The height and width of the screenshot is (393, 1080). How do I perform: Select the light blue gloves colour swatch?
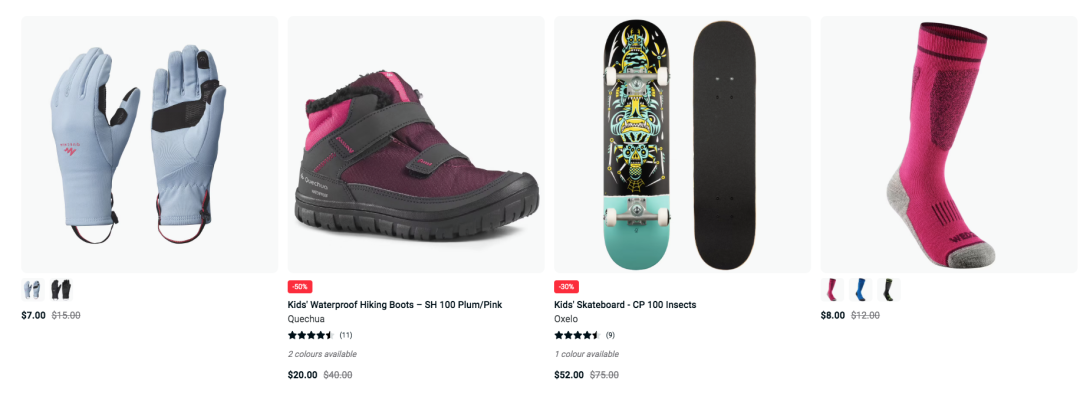click(x=32, y=290)
